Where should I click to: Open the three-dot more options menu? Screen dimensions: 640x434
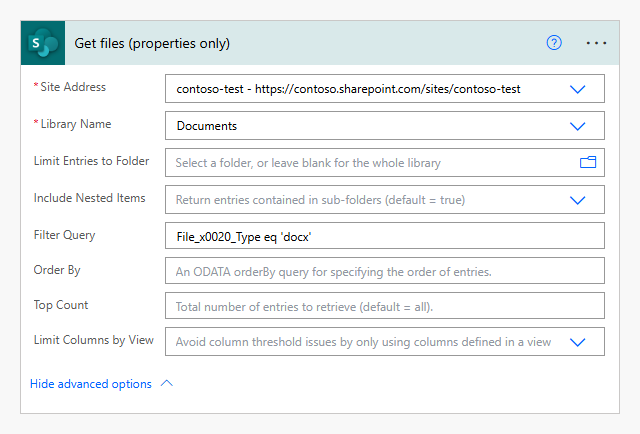point(596,43)
